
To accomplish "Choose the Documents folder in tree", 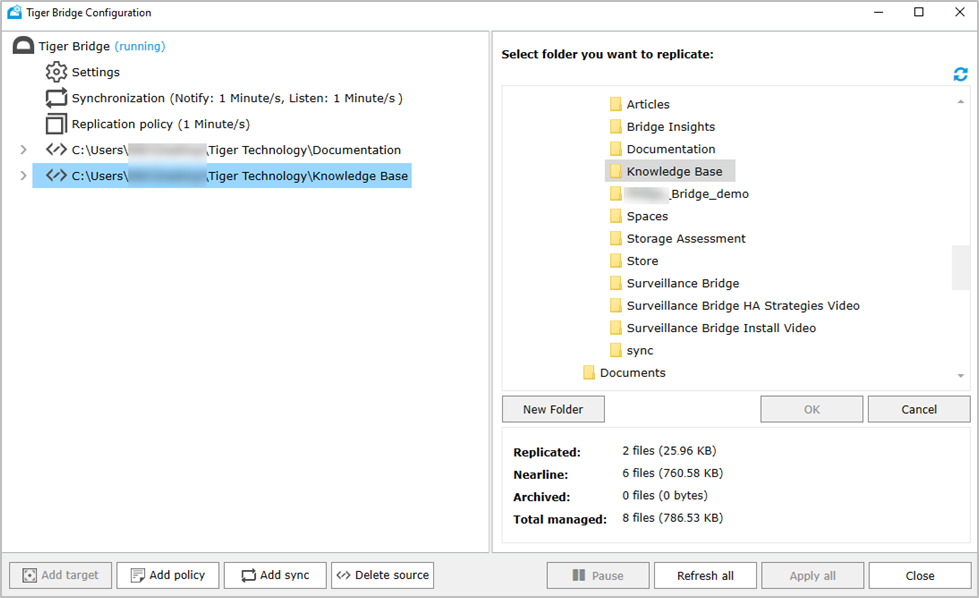I will 632,372.
